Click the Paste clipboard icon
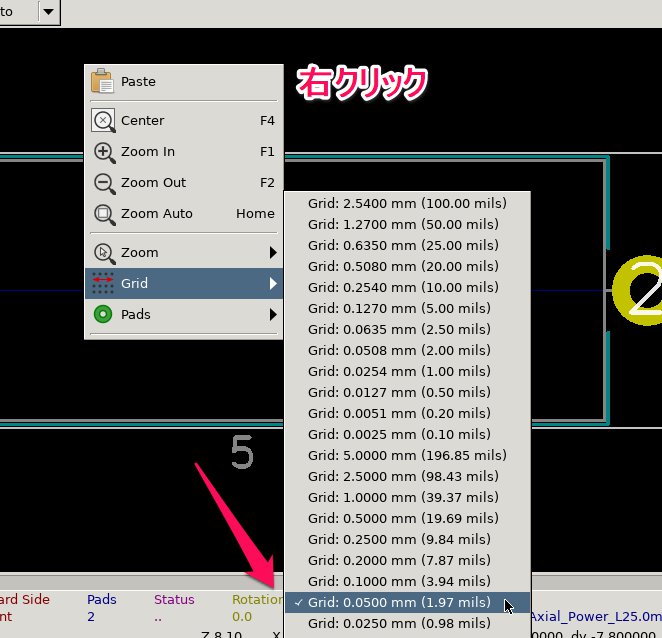This screenshot has width=662, height=638. coord(103,81)
